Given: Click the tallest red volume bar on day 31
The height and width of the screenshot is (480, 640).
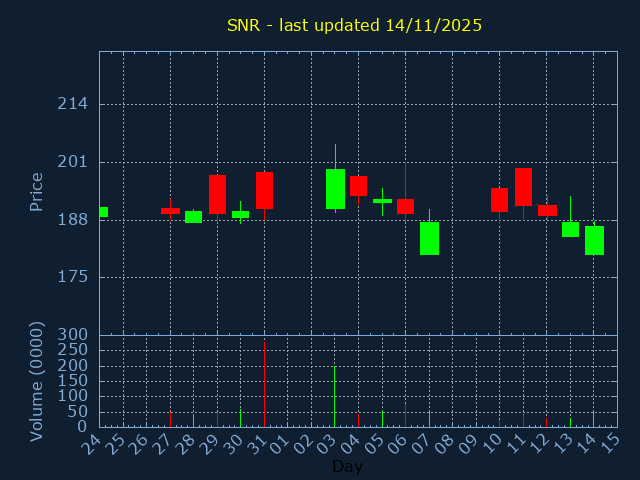Looking at the screenshot, I should [264, 384].
